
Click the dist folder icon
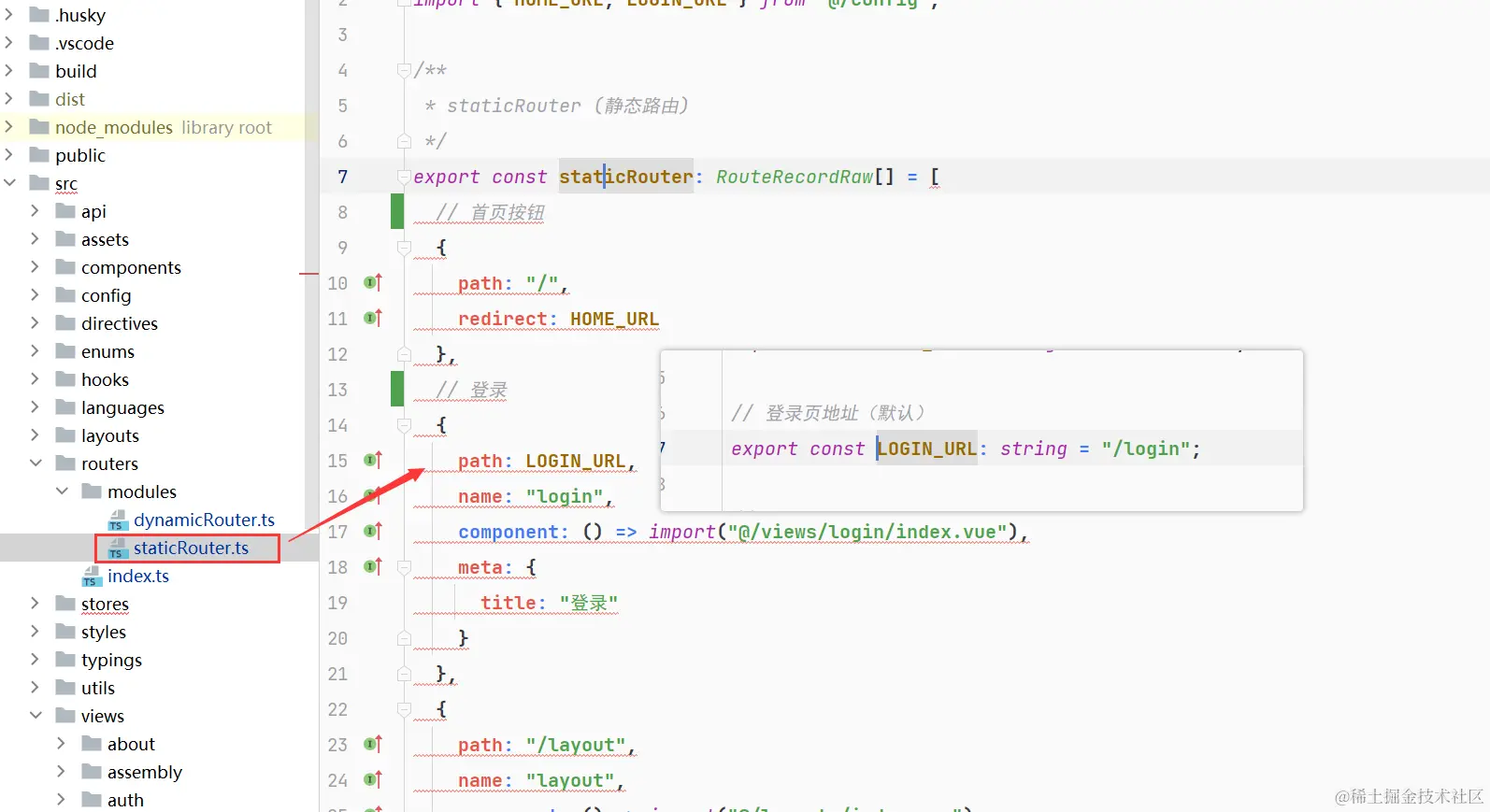click(x=39, y=99)
